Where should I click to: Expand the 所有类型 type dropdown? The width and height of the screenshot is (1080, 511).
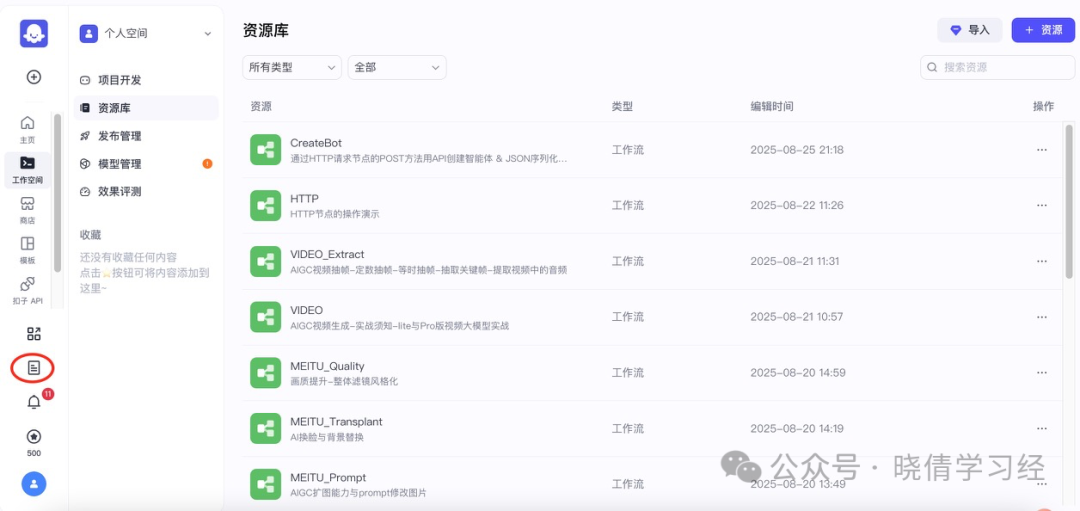[x=292, y=67]
